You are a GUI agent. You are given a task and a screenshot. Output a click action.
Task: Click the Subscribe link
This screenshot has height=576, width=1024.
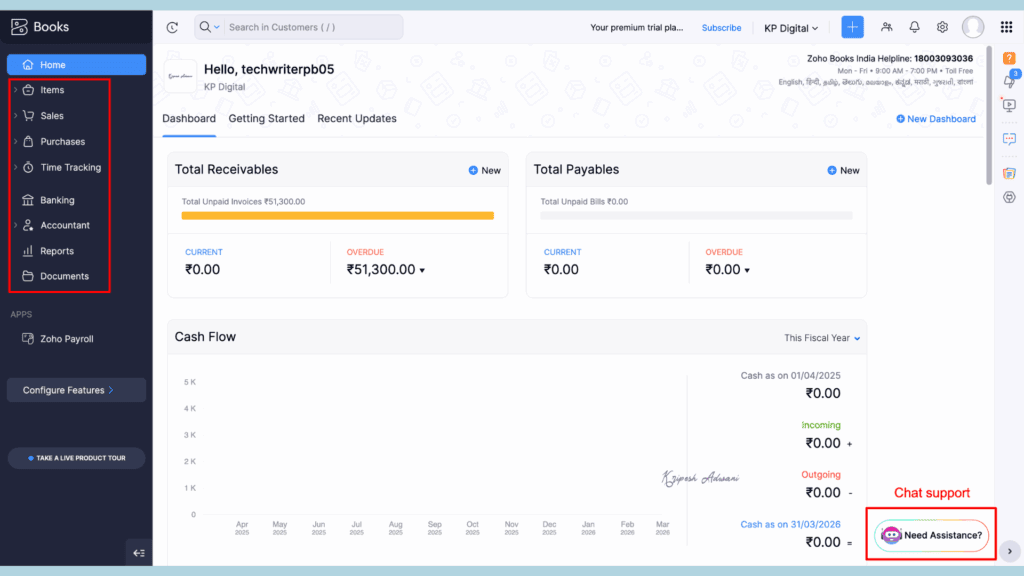[721, 28]
